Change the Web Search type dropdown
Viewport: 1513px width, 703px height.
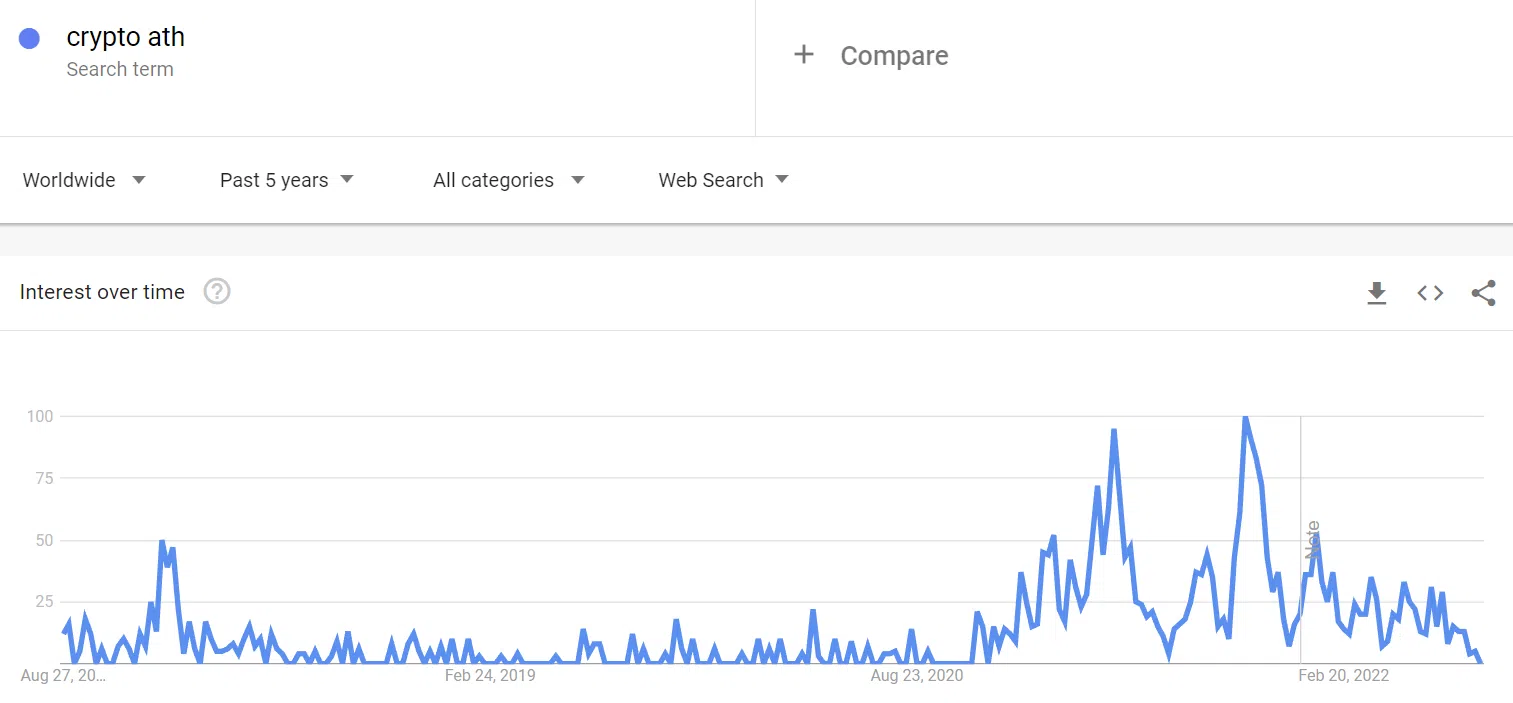pos(723,180)
